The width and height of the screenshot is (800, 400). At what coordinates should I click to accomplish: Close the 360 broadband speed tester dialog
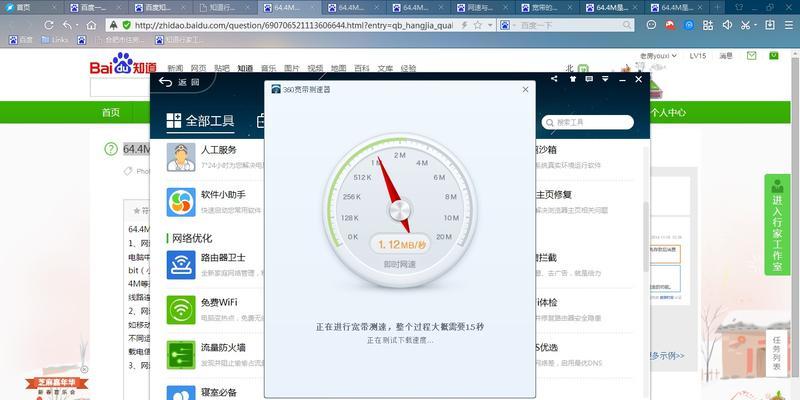526,89
